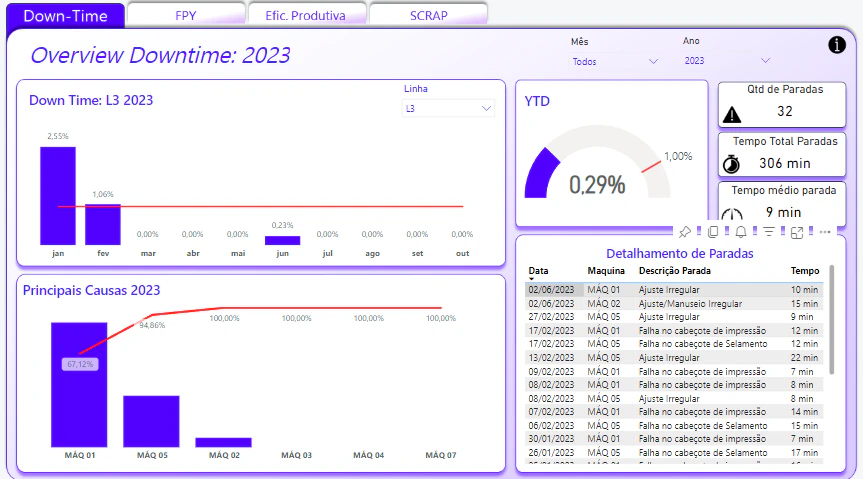Click the '22 min' time cell

point(805,357)
